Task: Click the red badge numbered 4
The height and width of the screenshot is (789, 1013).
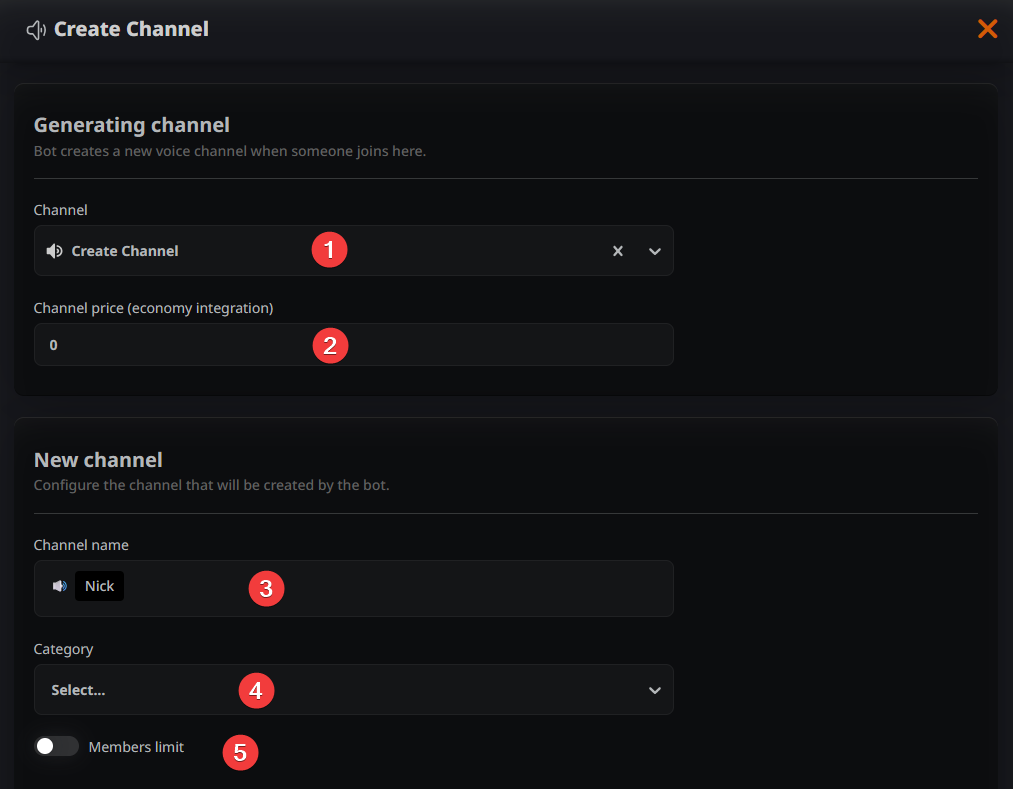Action: (x=256, y=690)
